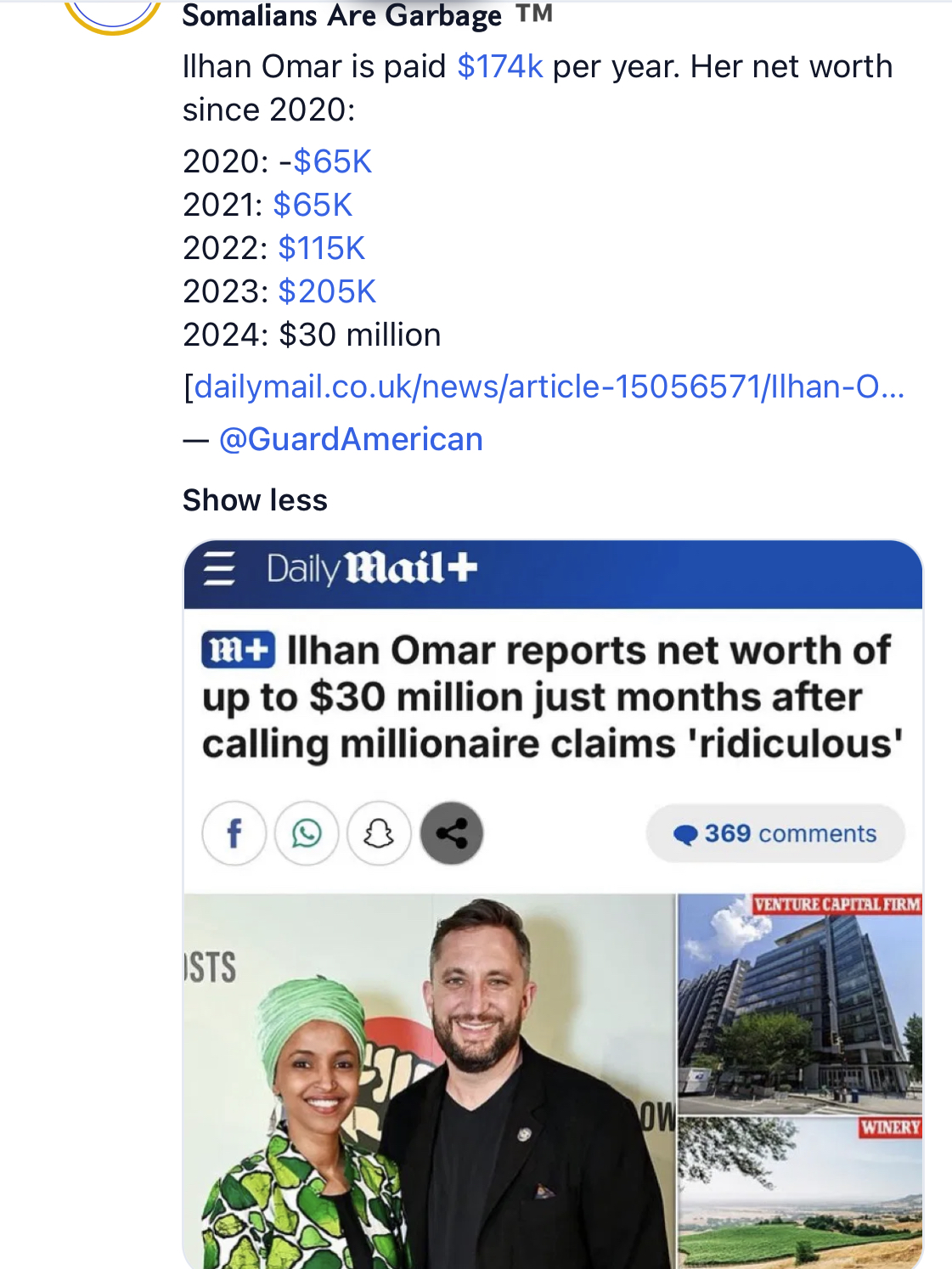Share the article on Facebook
Viewport: 952px width, 1269px height.
(234, 833)
